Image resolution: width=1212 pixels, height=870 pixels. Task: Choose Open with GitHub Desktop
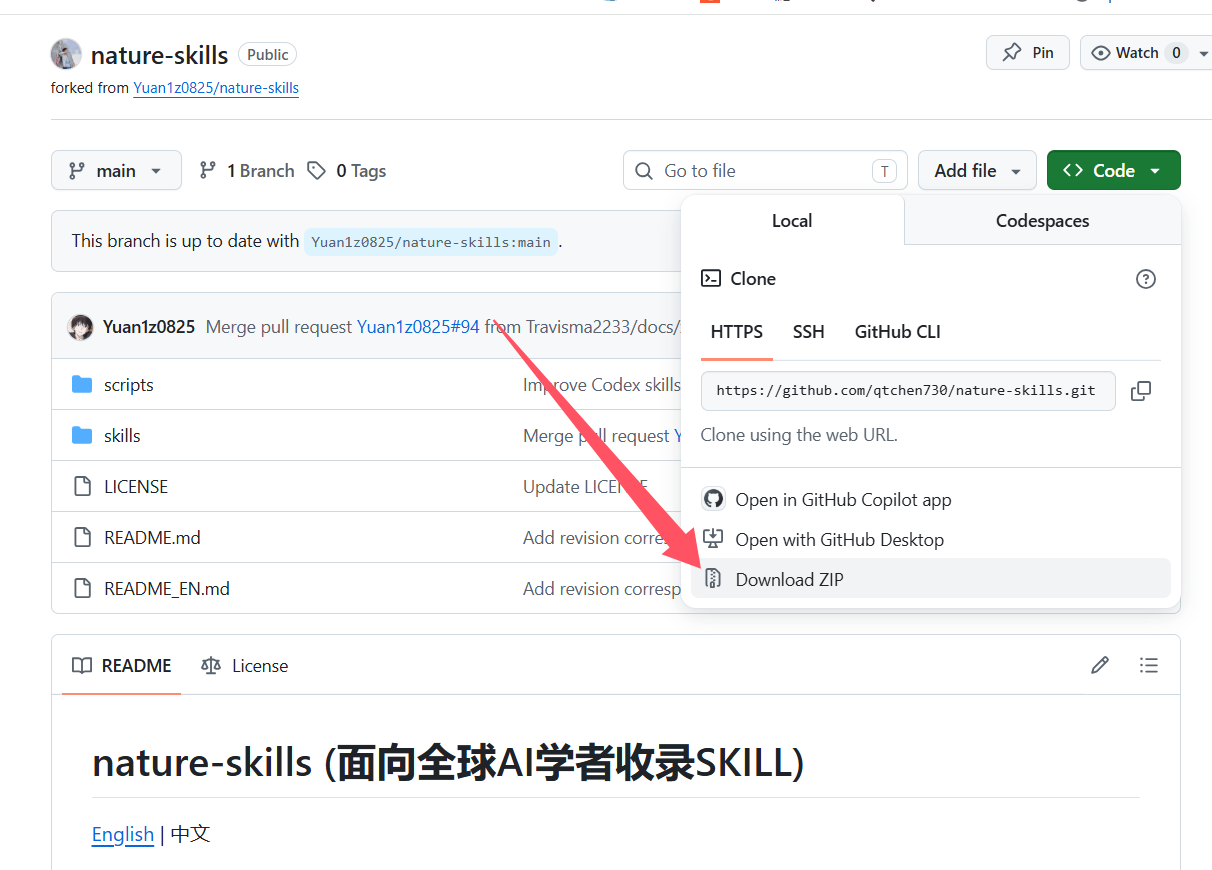coord(931,539)
